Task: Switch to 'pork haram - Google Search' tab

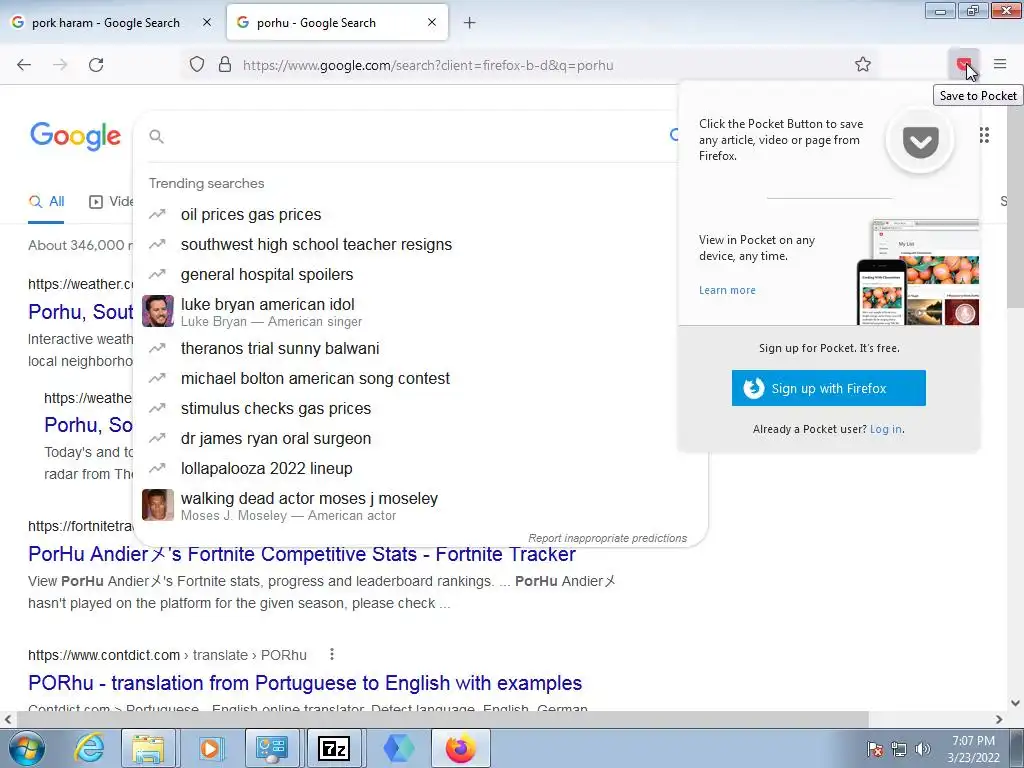Action: (104, 23)
